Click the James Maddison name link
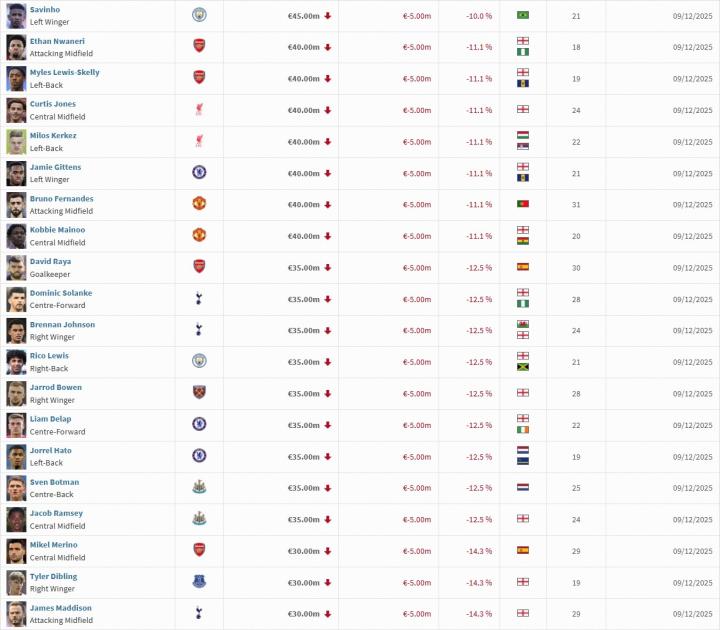The height and width of the screenshot is (630, 720). 60,608
